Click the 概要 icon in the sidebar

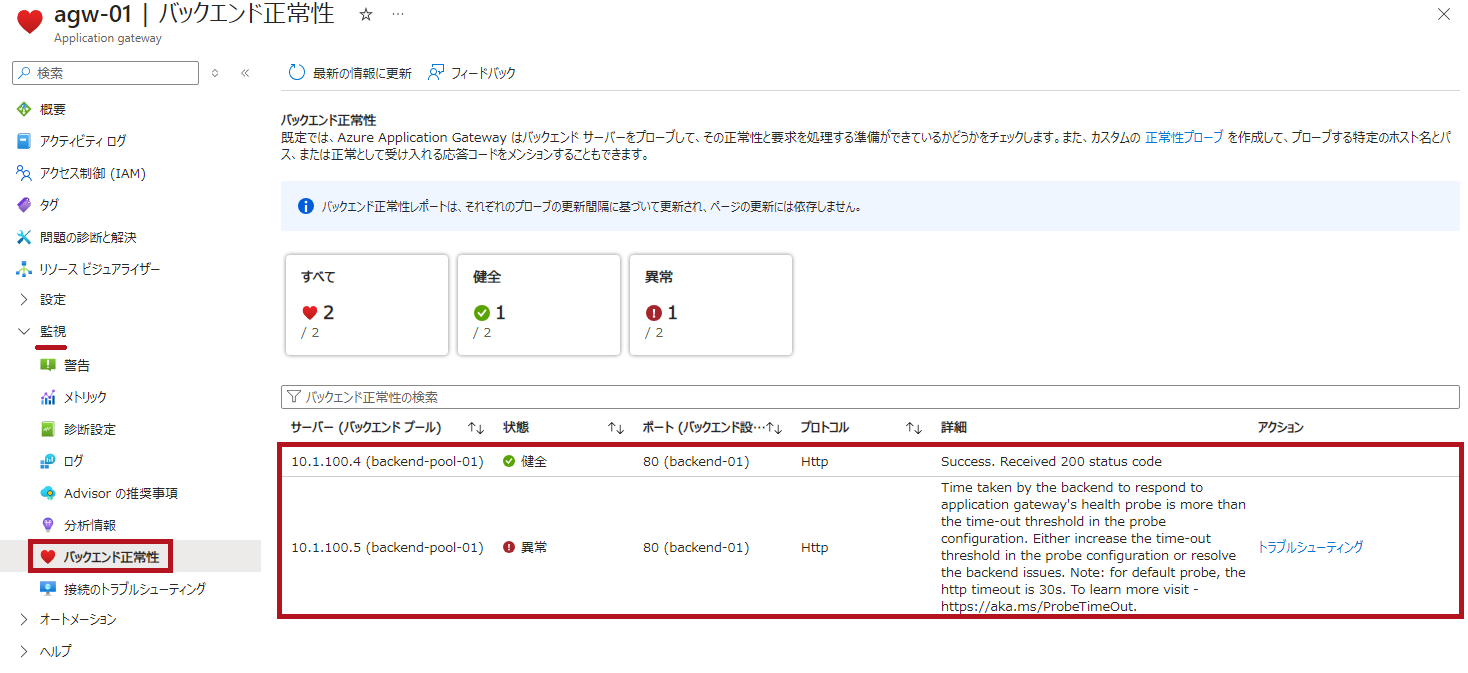[x=25, y=109]
